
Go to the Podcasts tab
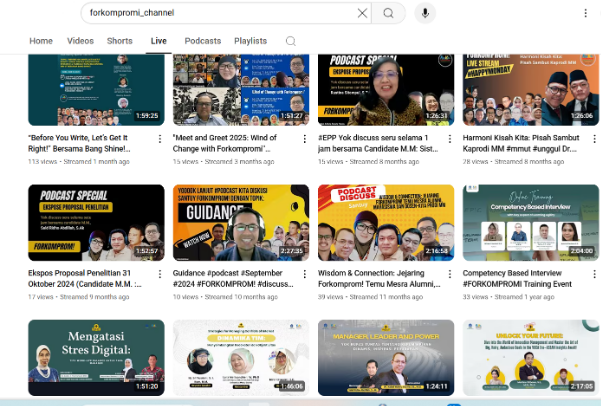tap(202, 41)
